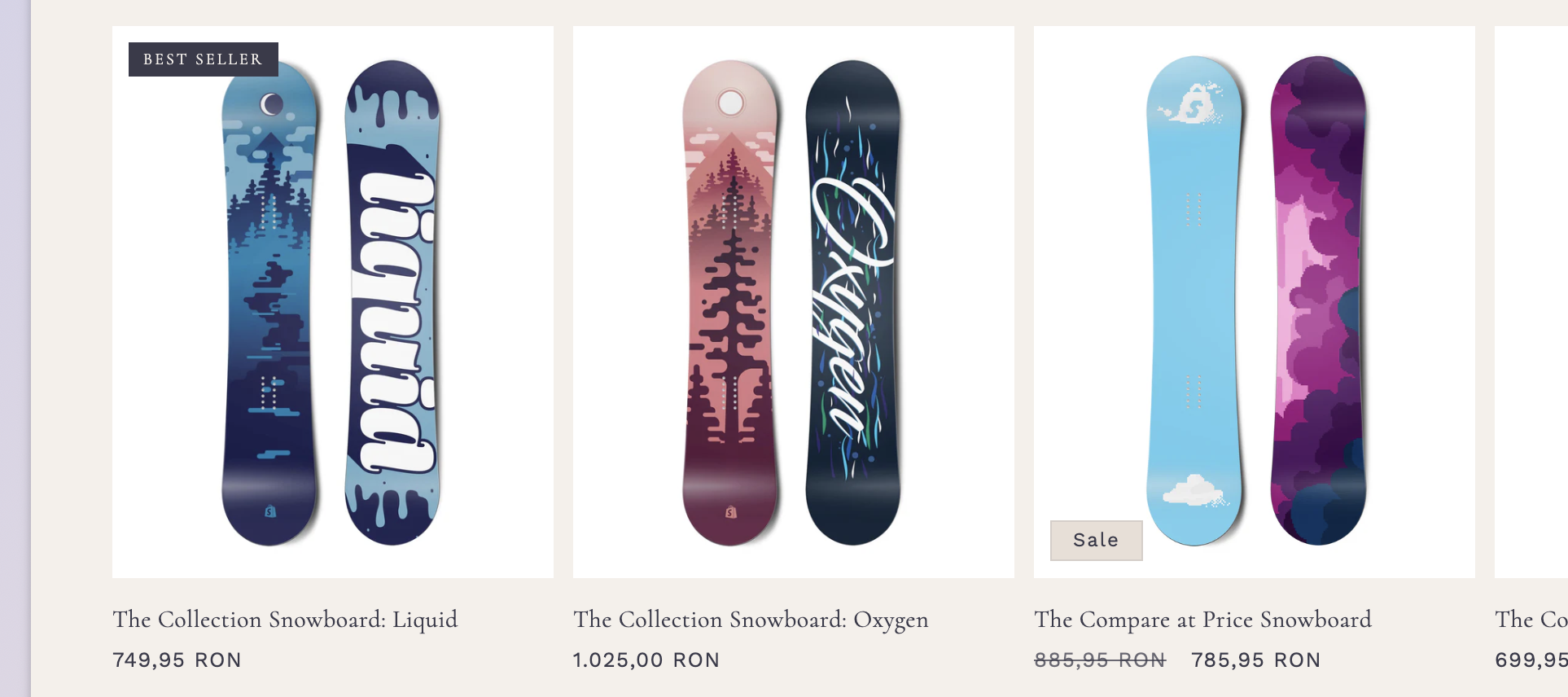Click the BEST SELLER badge on Liquid snowboard
Image resolution: width=1568 pixels, height=697 pixels.
point(203,59)
